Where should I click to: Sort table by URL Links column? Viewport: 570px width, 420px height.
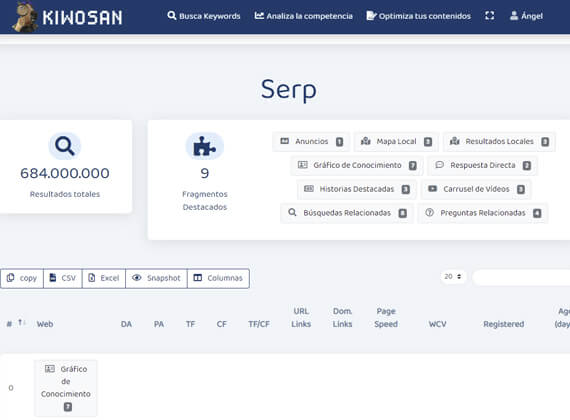301,317
